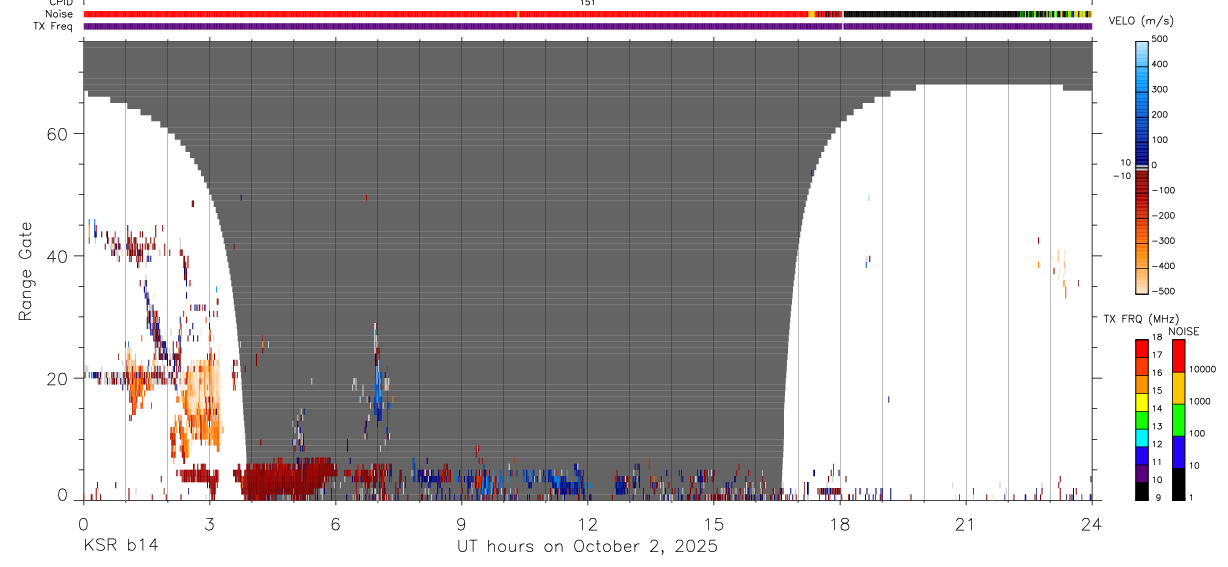Click velocity scale value 300

coord(1160,89)
